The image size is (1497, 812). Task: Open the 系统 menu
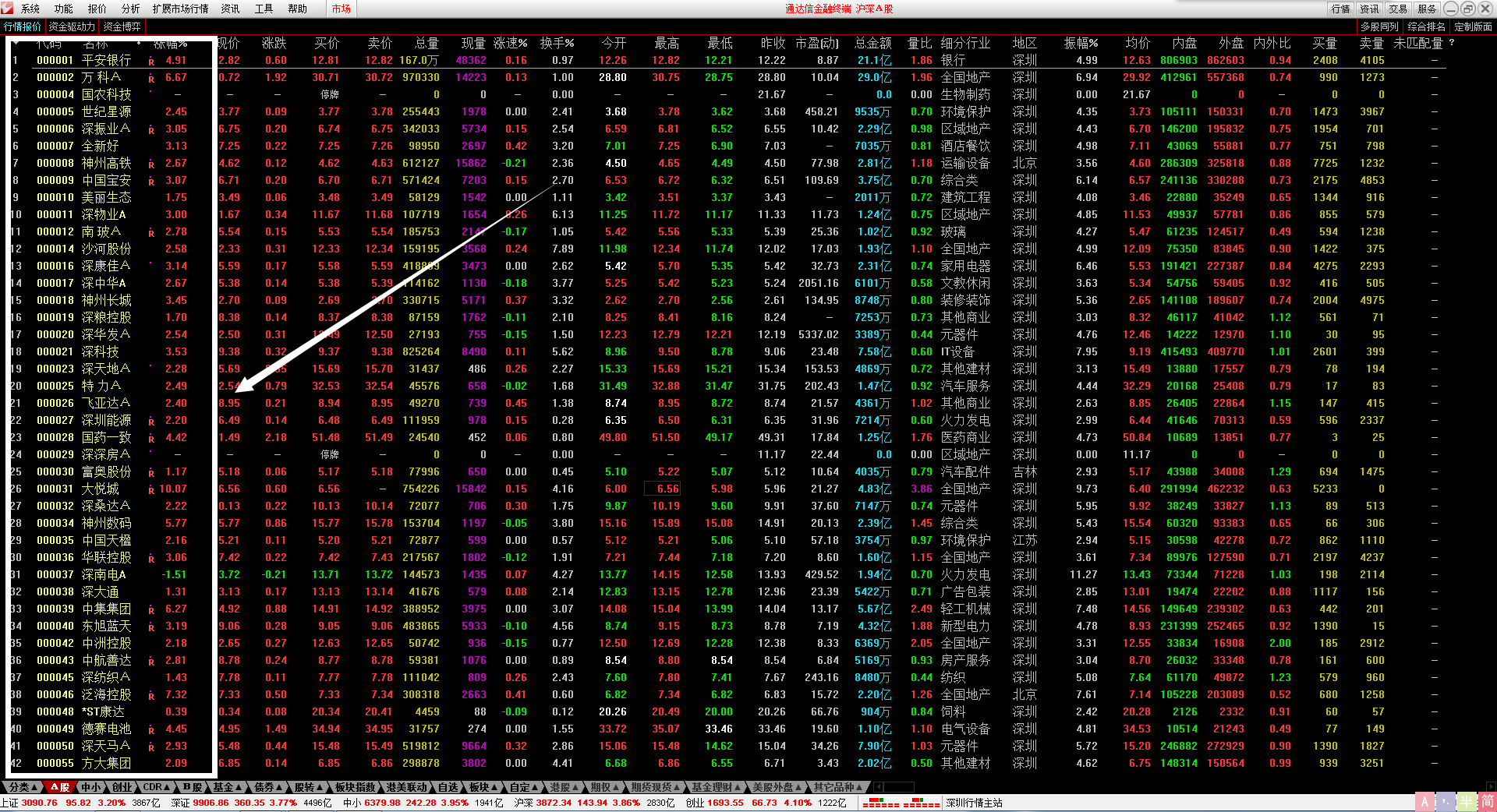coord(30,9)
